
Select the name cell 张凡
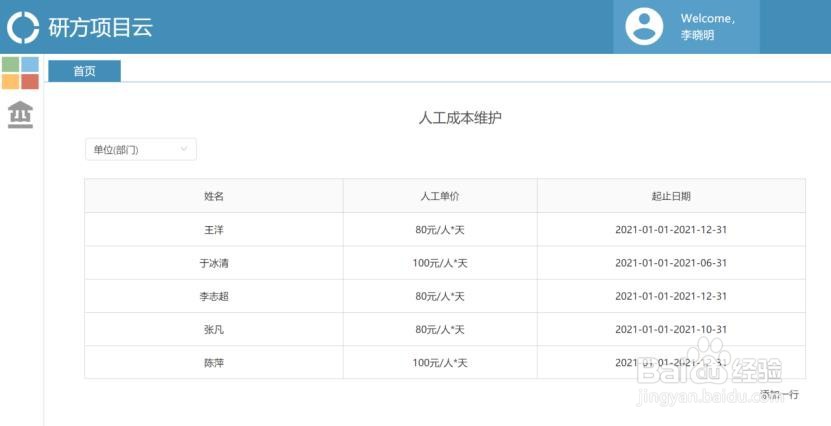coord(214,330)
